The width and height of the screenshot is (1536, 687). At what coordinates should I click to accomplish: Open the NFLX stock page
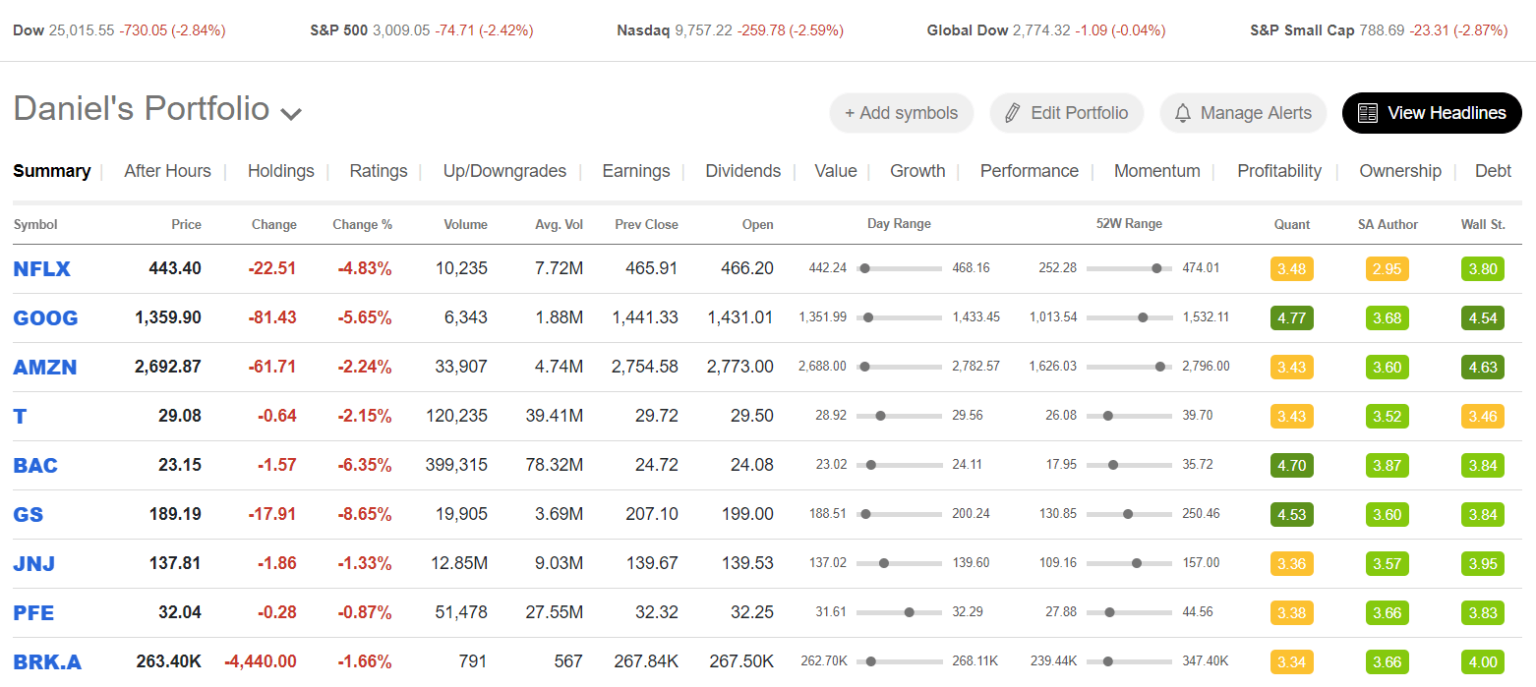(x=42, y=269)
